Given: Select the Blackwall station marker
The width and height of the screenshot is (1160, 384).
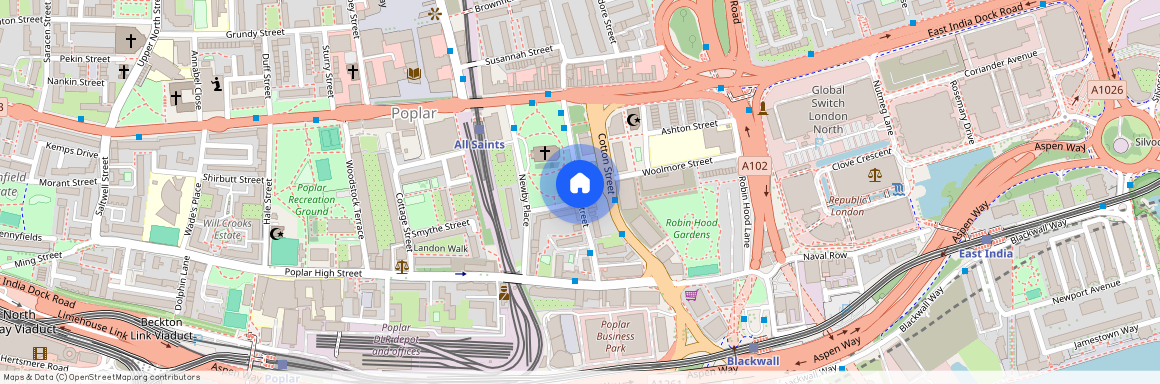Looking at the screenshot, I should click(x=753, y=347).
